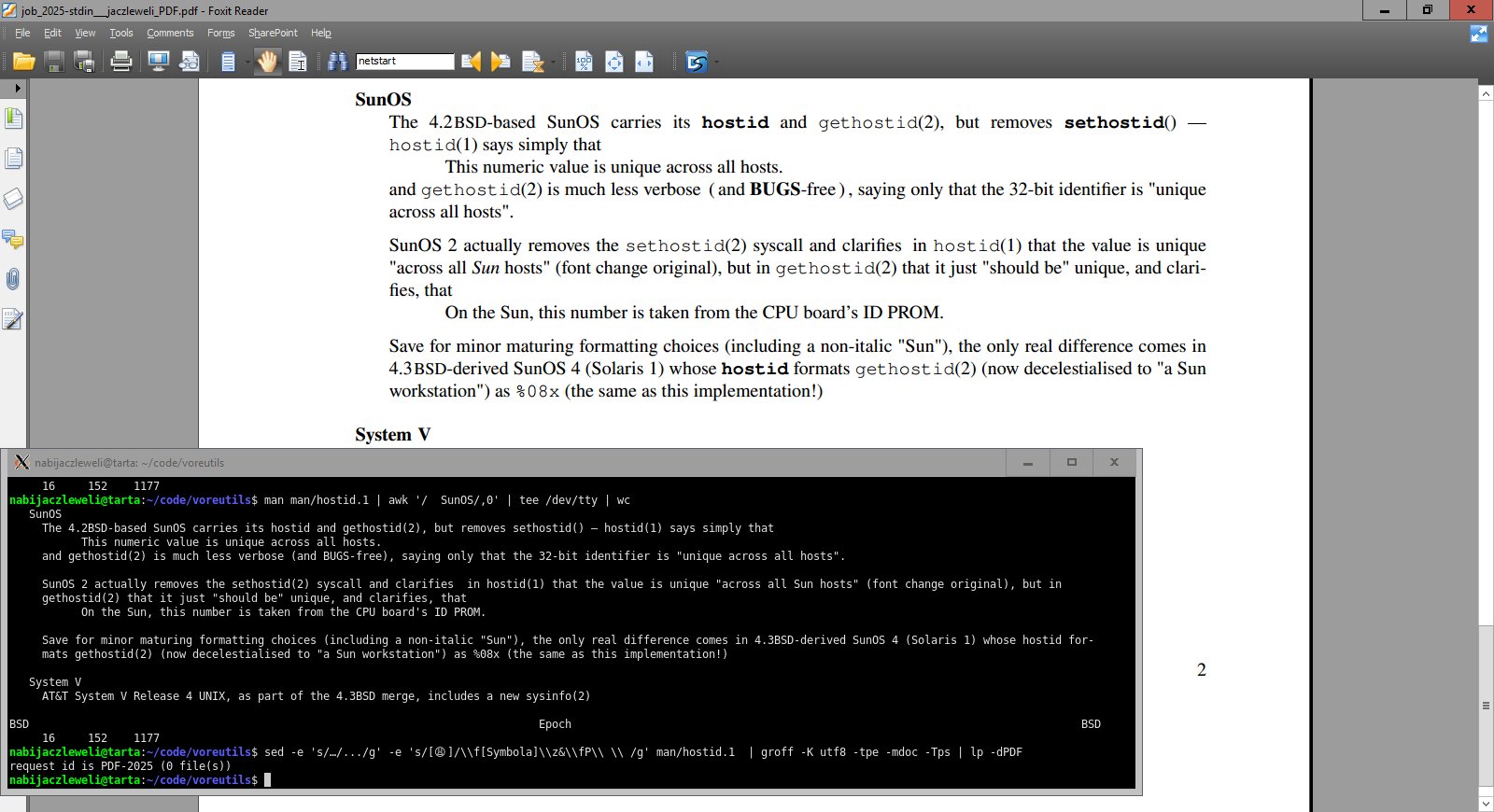The width and height of the screenshot is (1494, 812).
Task: Expand the collapsed navigation pane arrow
Action: pos(17,88)
